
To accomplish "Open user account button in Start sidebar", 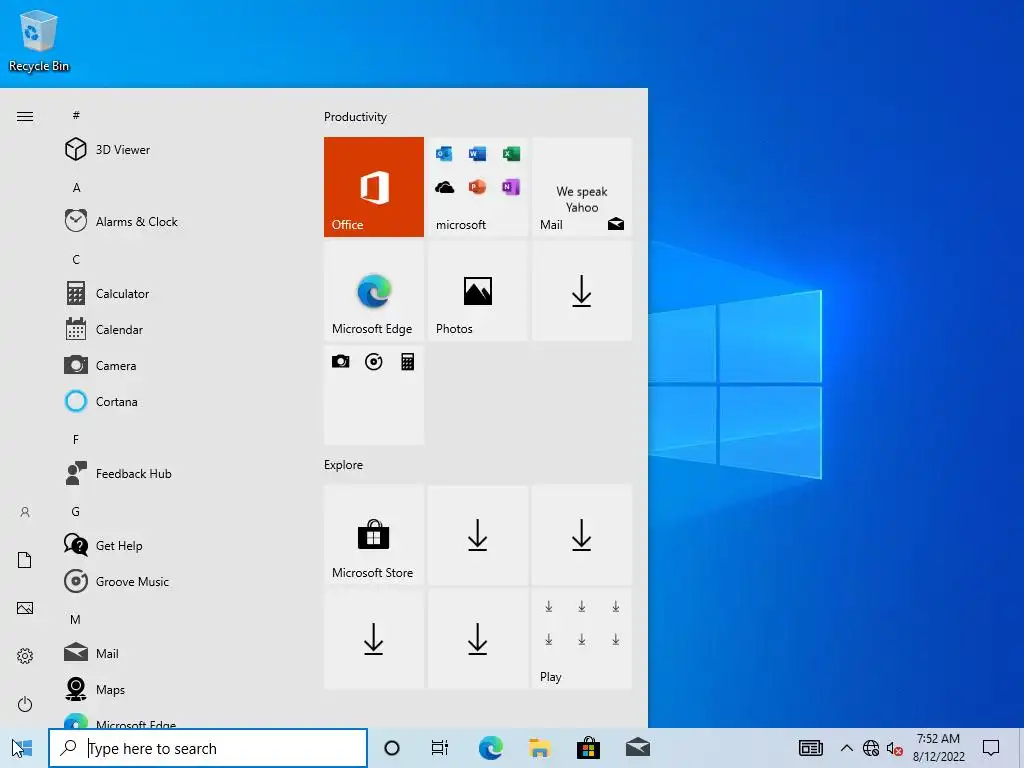I will click(25, 512).
